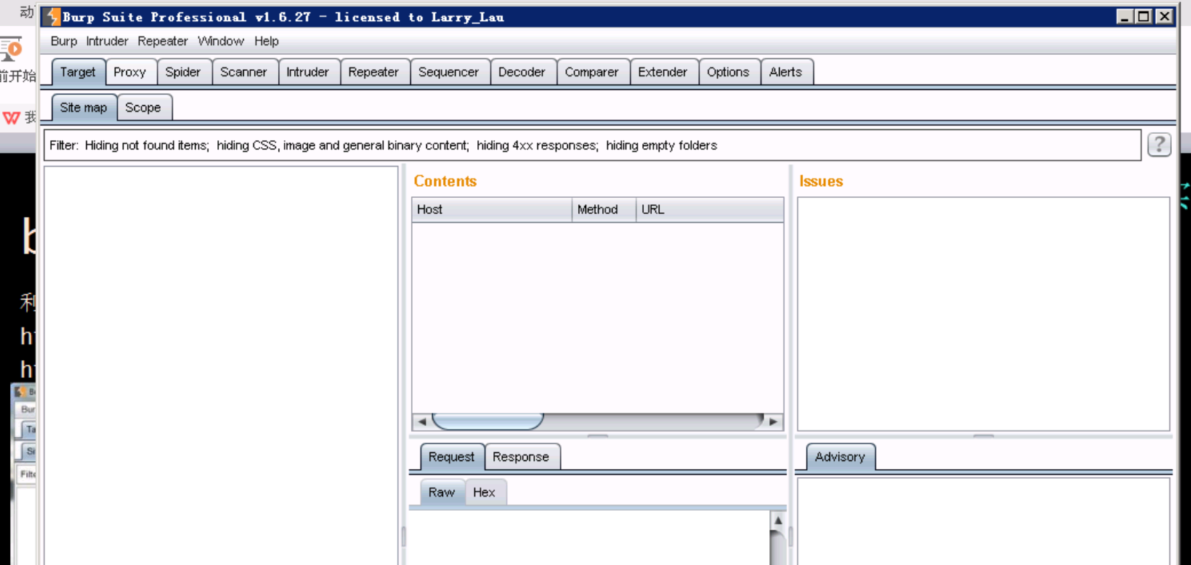Viewport: 1191px width, 565px height.
Task: Switch to the Proxy tab
Action: (130, 72)
